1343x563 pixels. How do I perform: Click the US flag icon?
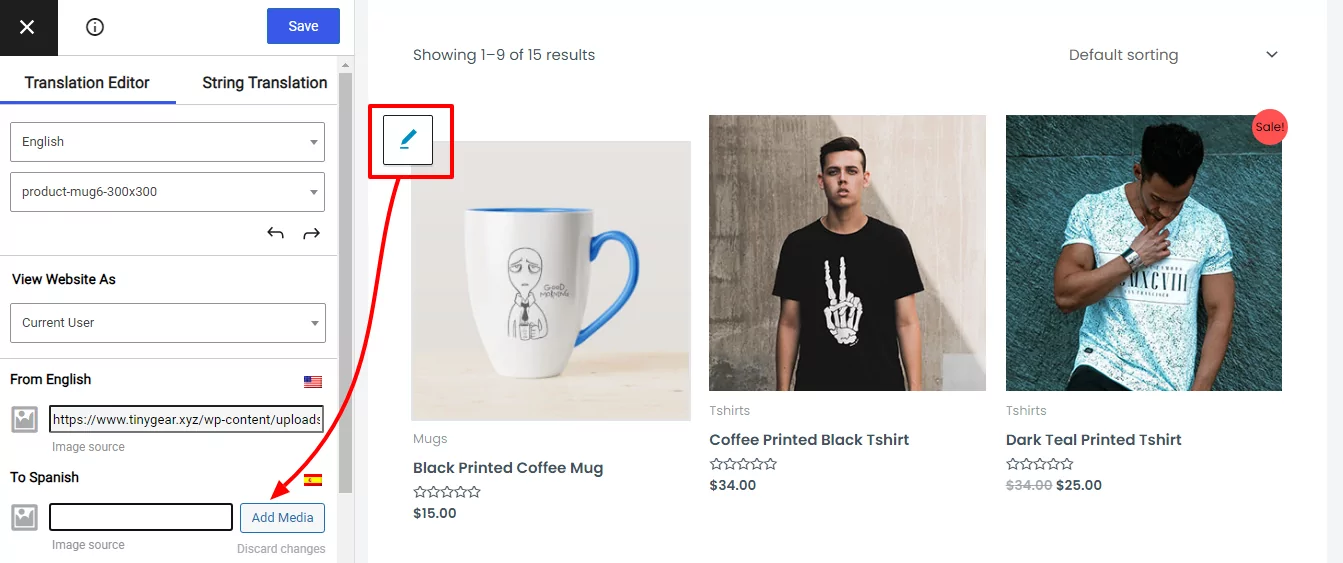pos(313,382)
